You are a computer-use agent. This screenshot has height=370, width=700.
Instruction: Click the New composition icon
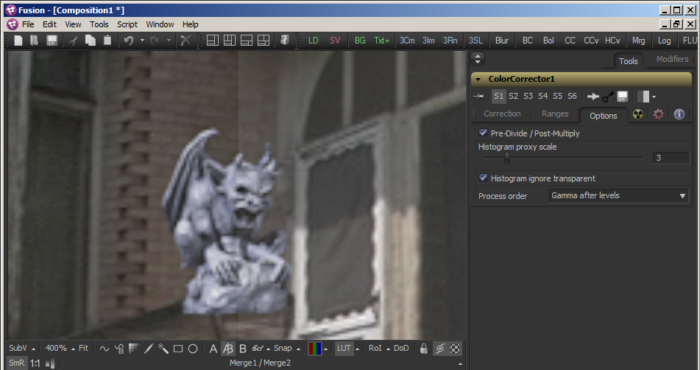pos(18,41)
